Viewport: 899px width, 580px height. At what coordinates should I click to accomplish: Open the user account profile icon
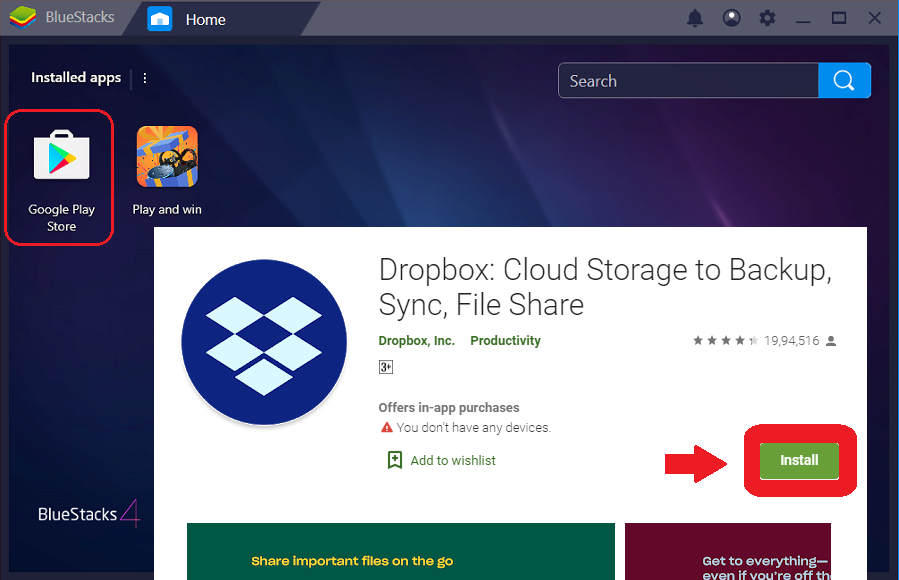731,18
